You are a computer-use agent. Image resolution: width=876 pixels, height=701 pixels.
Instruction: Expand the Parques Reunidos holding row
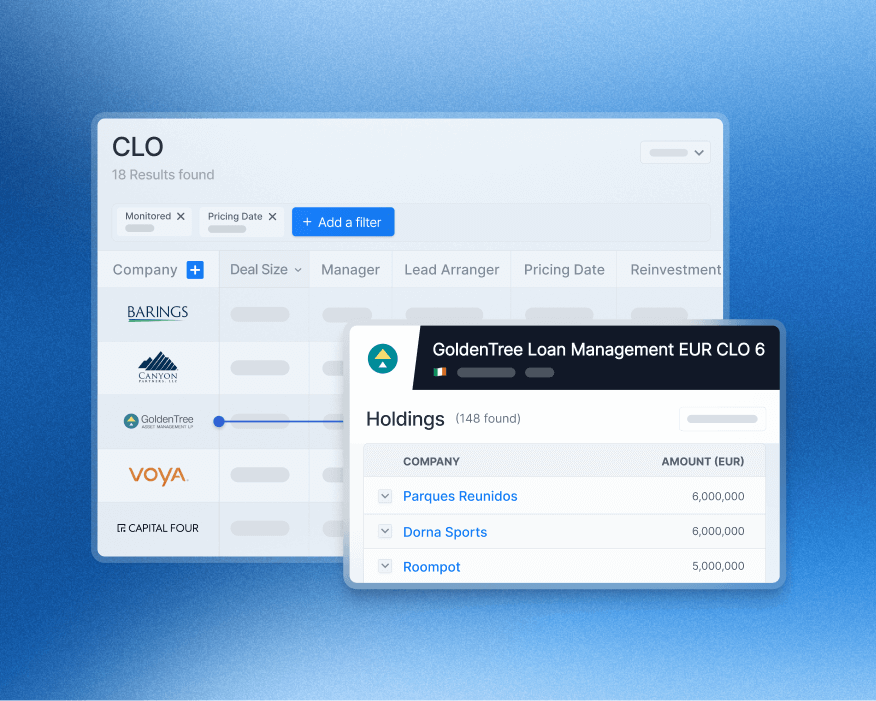(x=384, y=496)
